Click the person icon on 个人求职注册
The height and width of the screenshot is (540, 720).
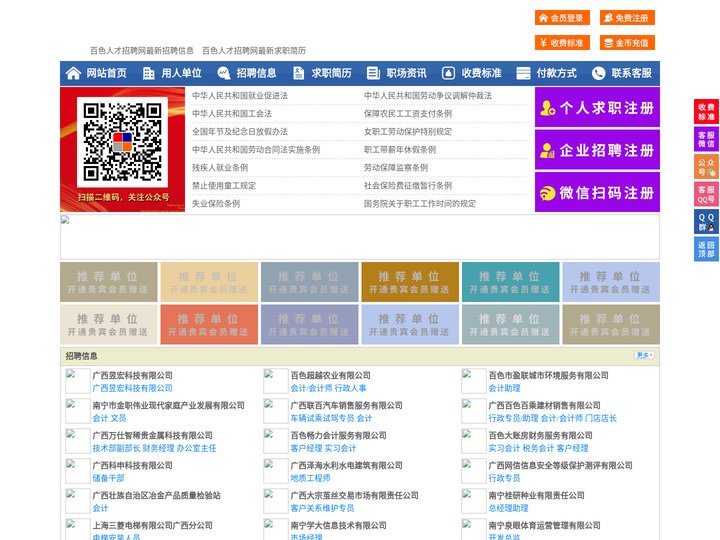[x=547, y=108]
